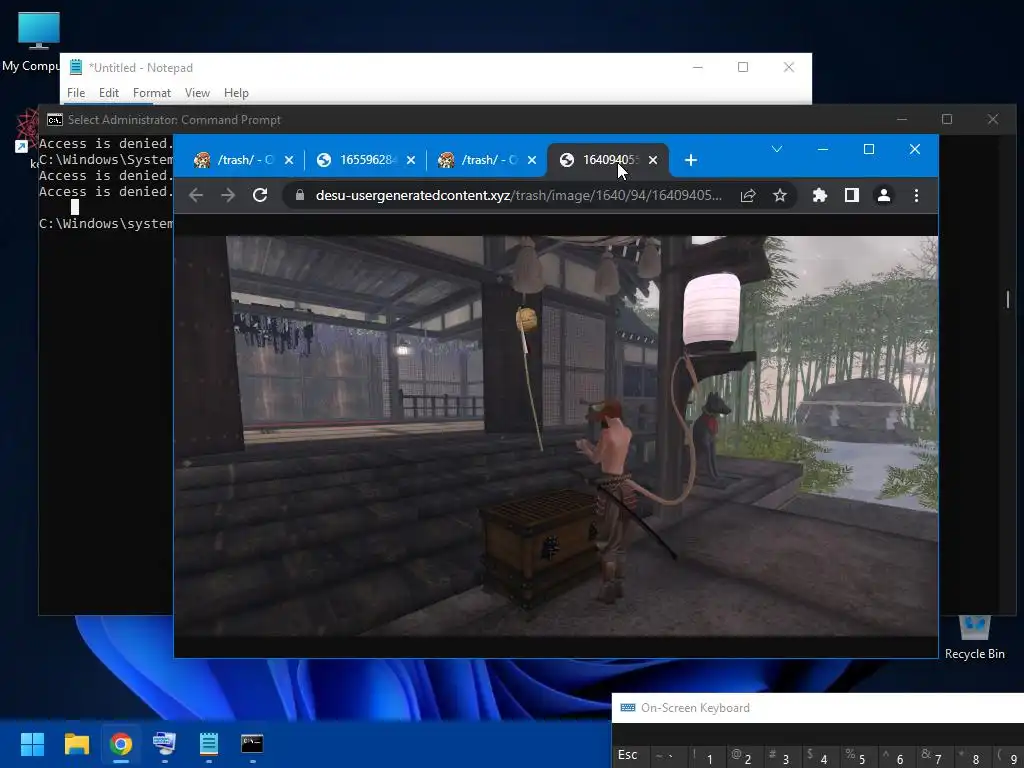Click the Notepad taskbar icon
1024x768 pixels.
tap(208, 744)
